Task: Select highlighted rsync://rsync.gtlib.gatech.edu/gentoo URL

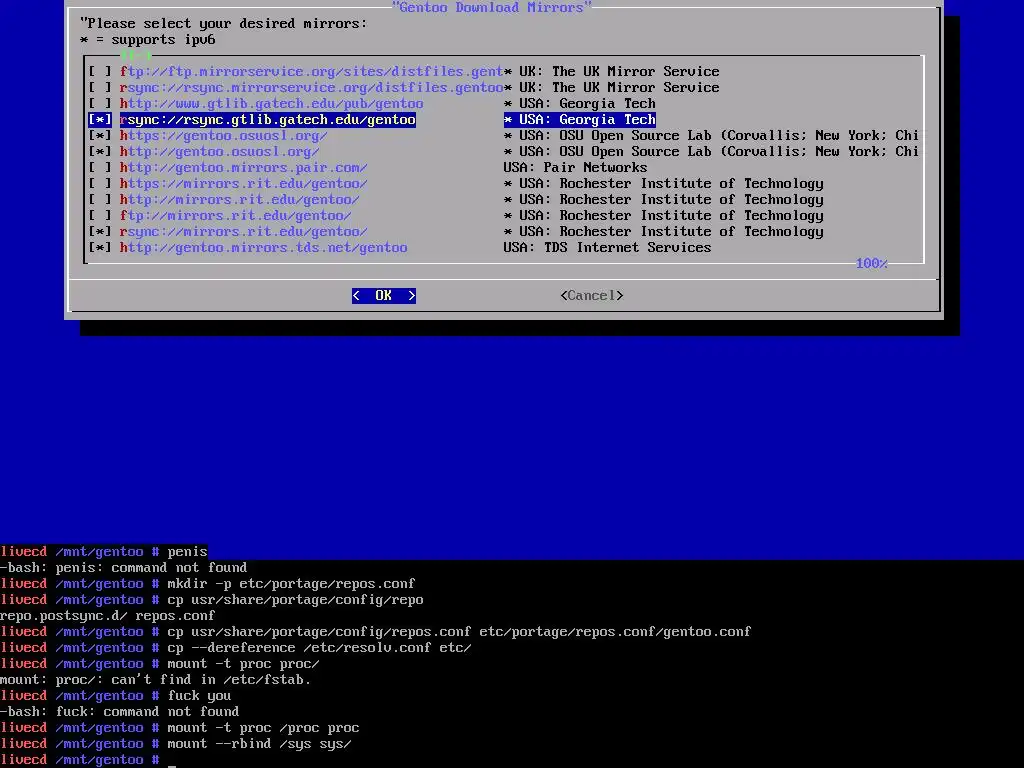Action: pos(268,120)
